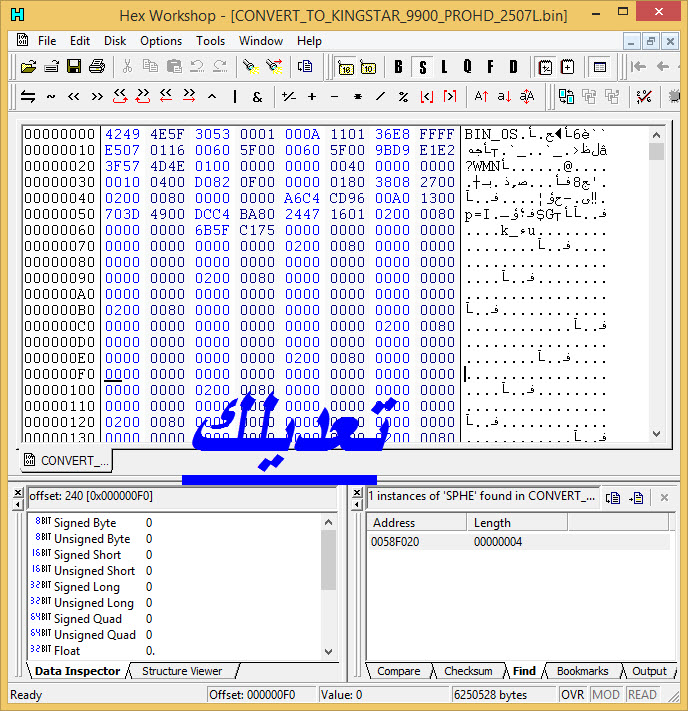Open the Disk menu

[115, 41]
